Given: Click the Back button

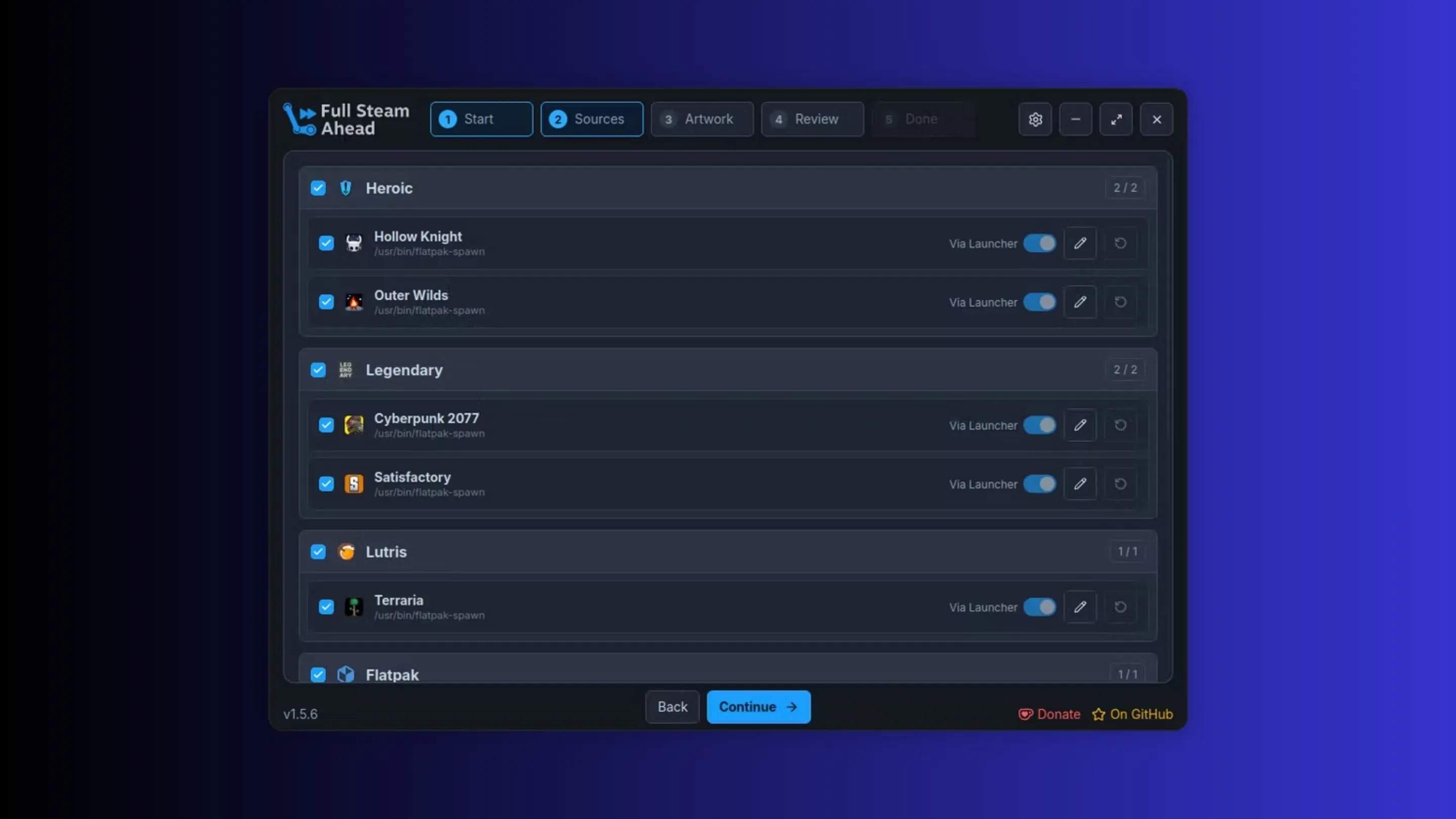Looking at the screenshot, I should [x=672, y=707].
